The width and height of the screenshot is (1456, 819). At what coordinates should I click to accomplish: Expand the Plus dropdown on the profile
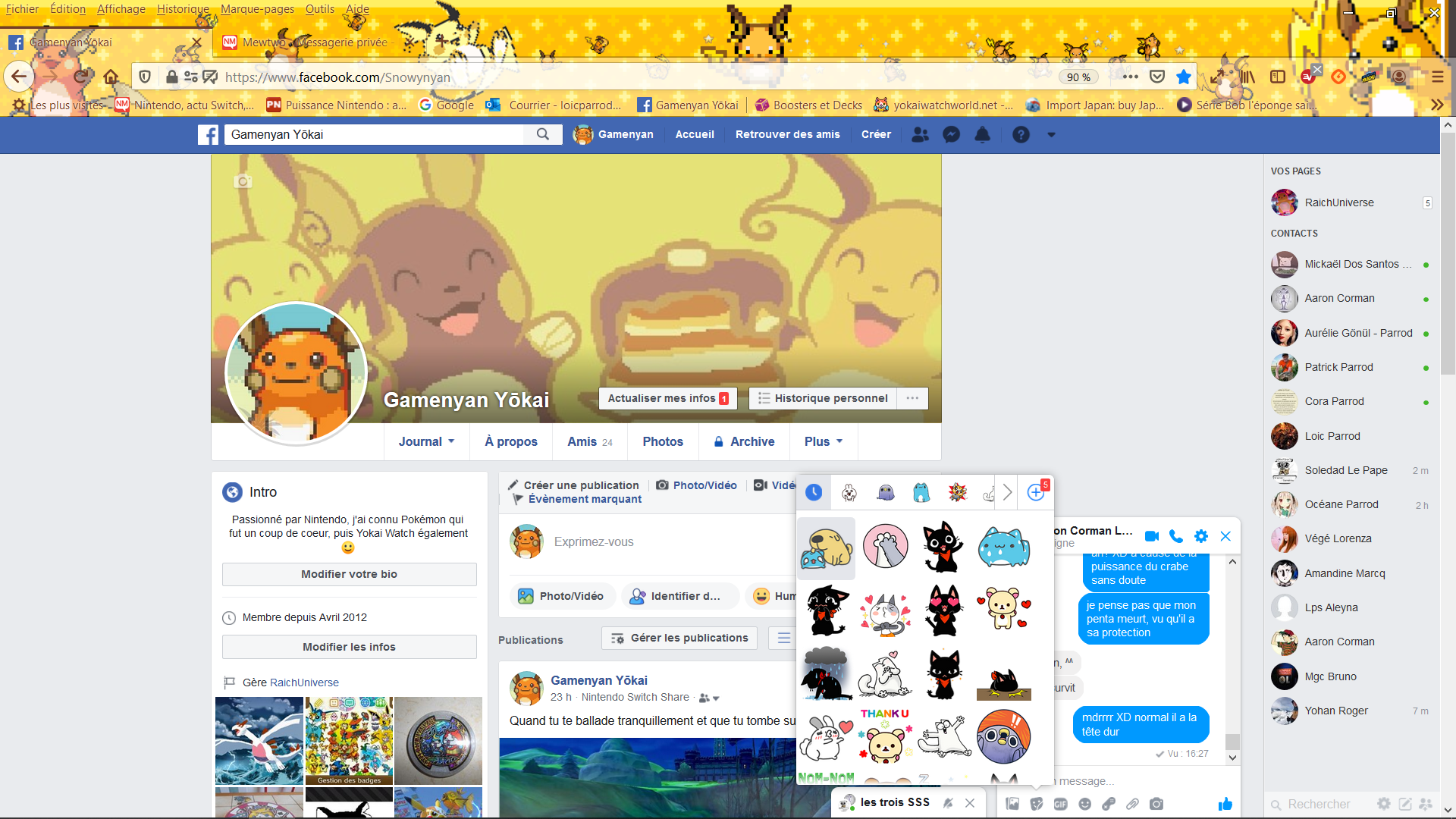point(824,441)
